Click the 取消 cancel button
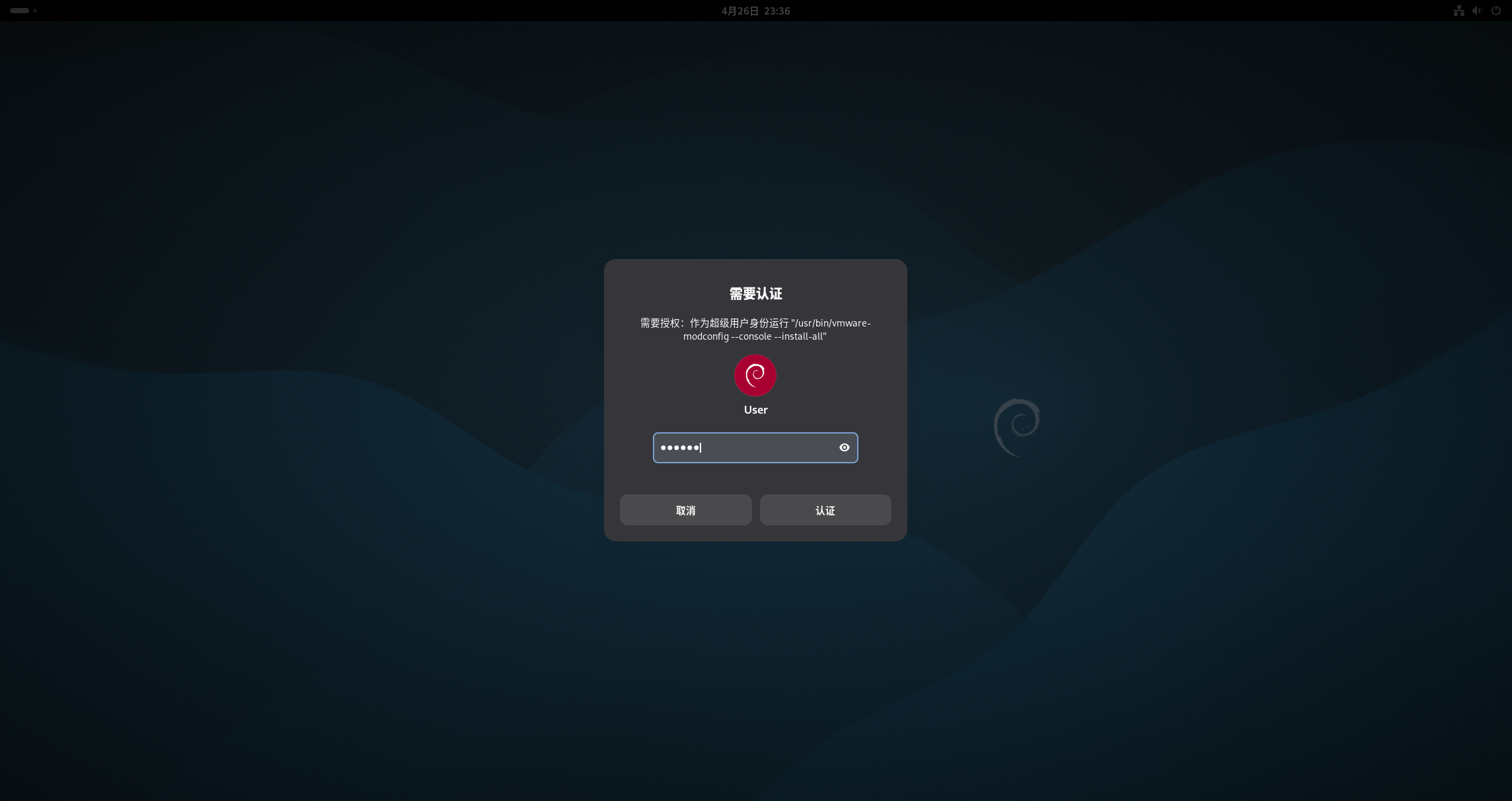The height and width of the screenshot is (801, 1512). (685, 510)
